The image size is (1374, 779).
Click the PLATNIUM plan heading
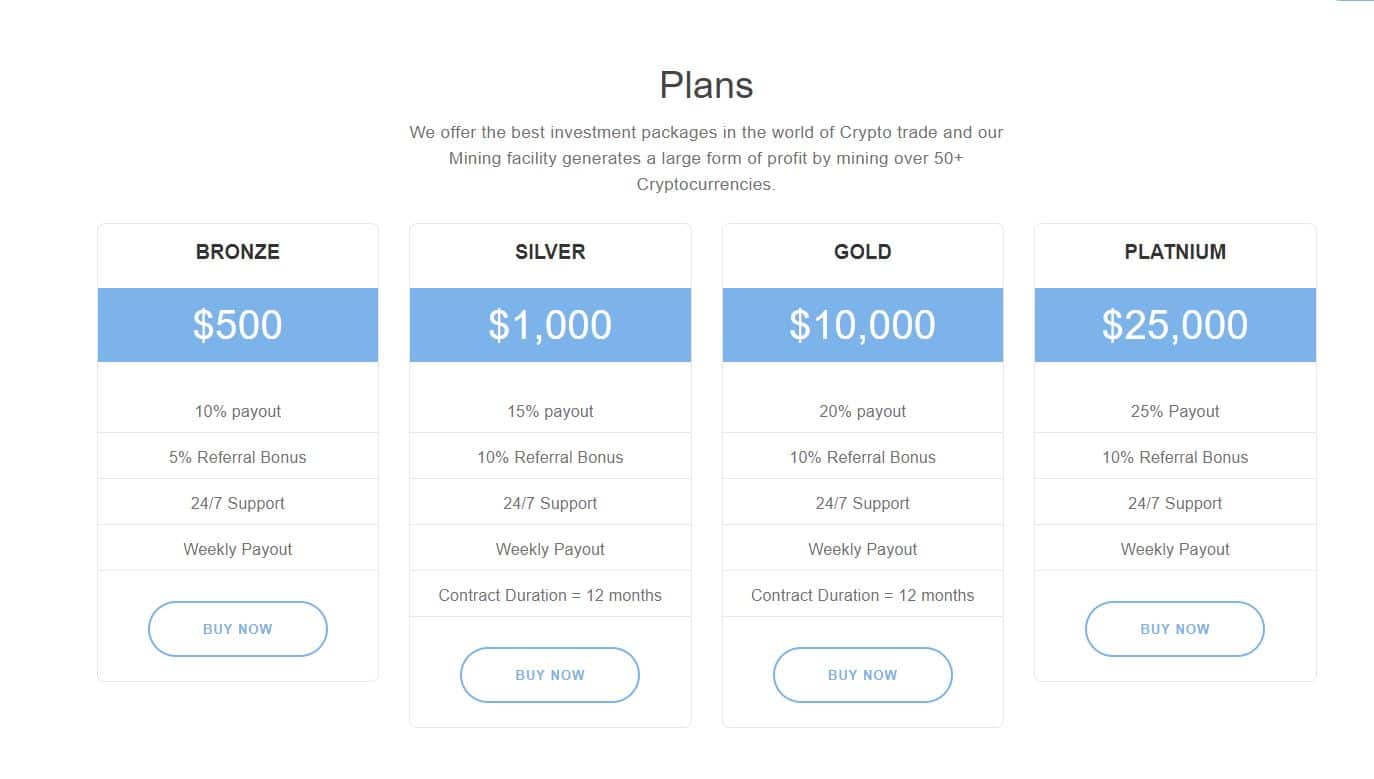(x=1174, y=252)
